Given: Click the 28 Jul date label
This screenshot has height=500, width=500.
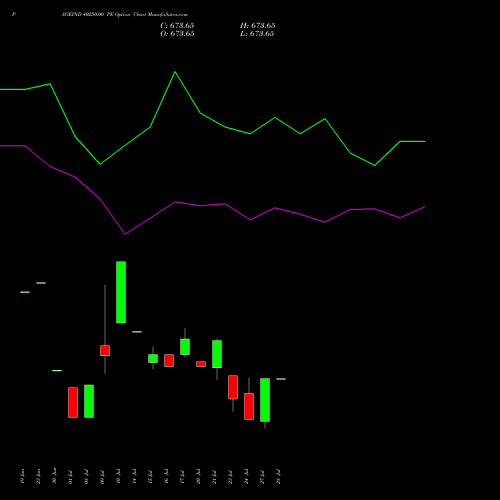Looking at the screenshot, I should point(278,477).
